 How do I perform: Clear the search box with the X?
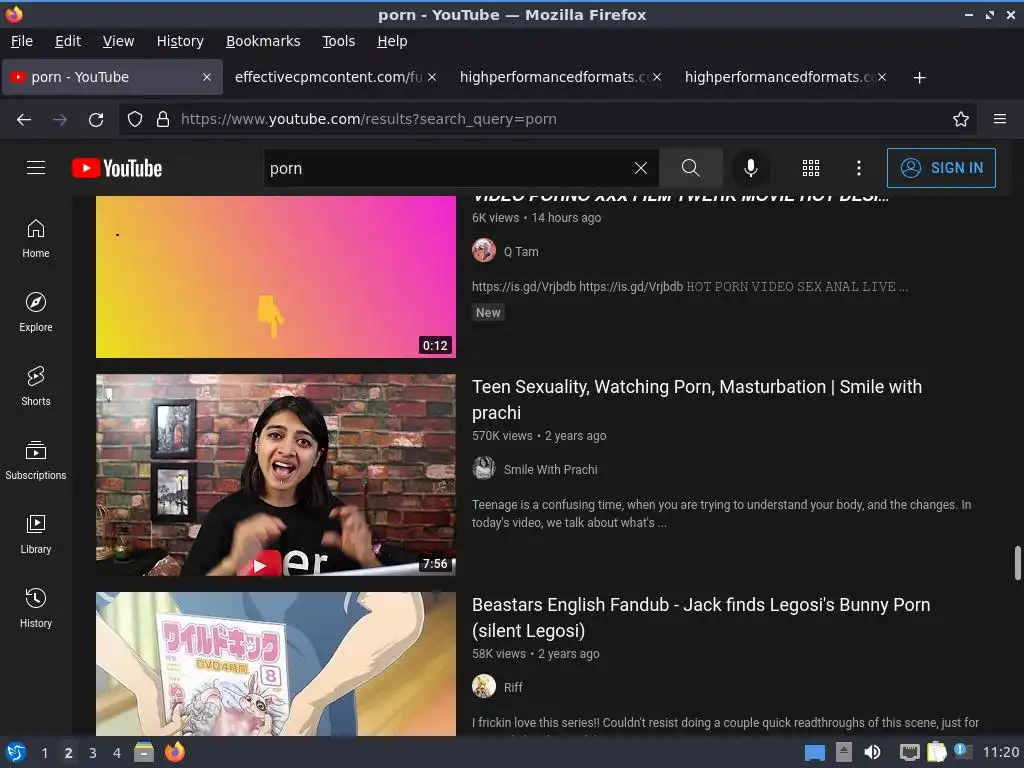641,168
